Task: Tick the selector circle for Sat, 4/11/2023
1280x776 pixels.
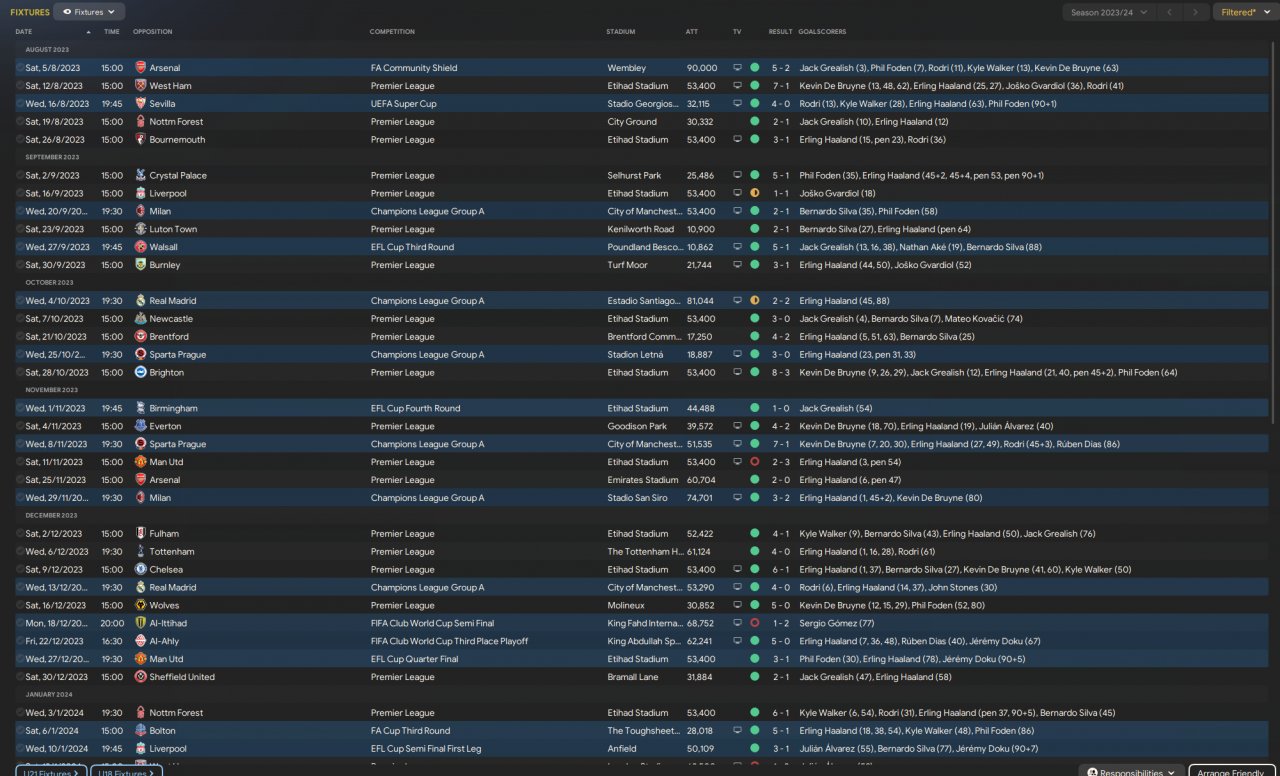Action: coord(20,426)
